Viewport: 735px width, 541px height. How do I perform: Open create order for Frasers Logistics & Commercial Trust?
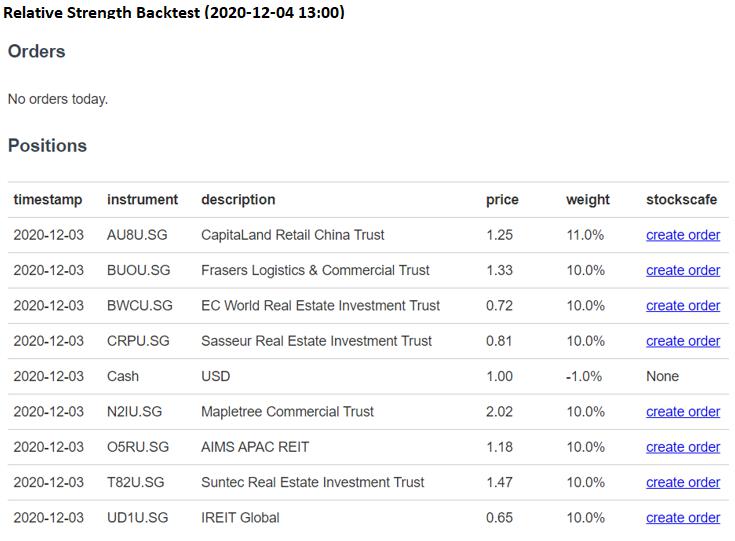pos(682,270)
